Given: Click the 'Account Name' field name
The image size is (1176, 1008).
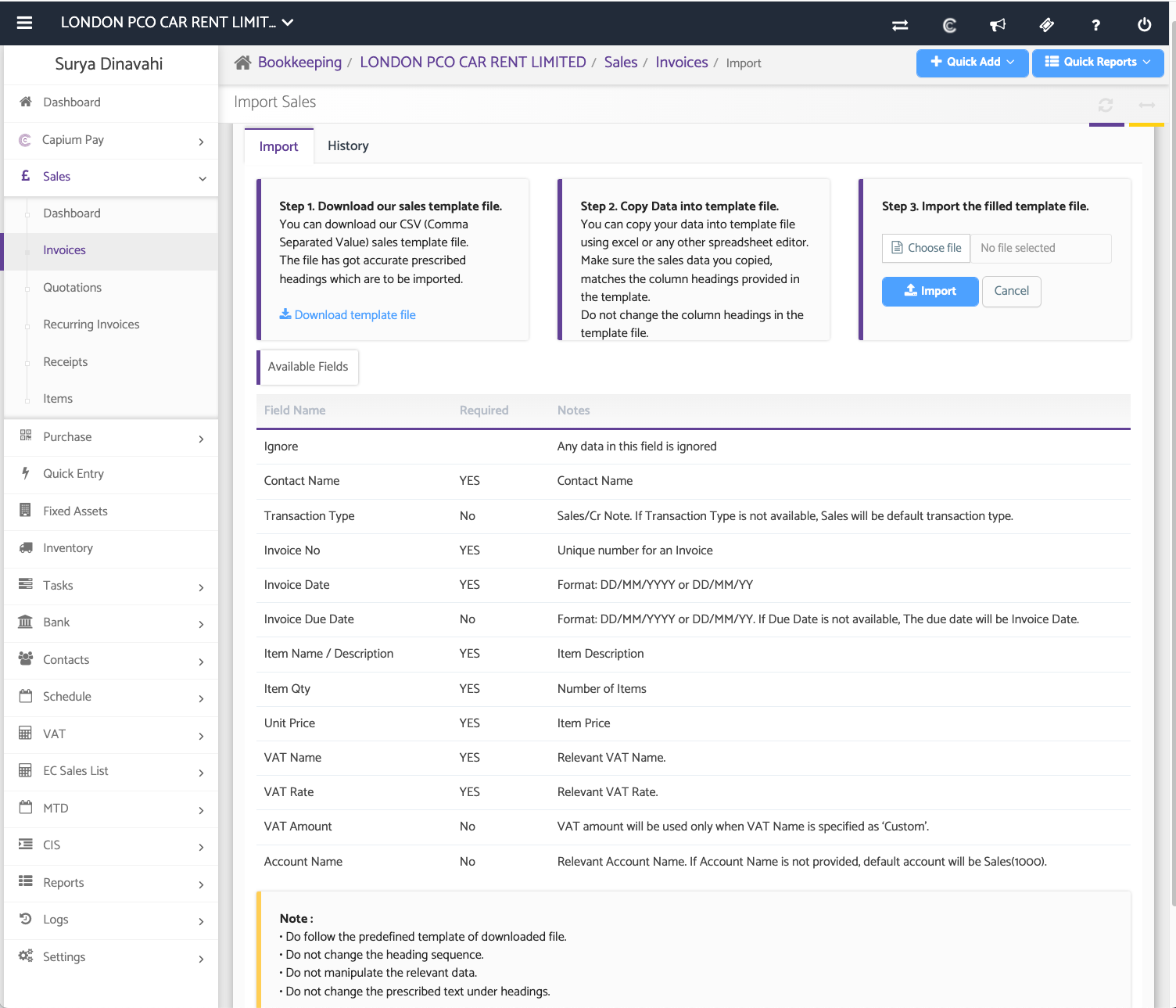Looking at the screenshot, I should click(303, 862).
